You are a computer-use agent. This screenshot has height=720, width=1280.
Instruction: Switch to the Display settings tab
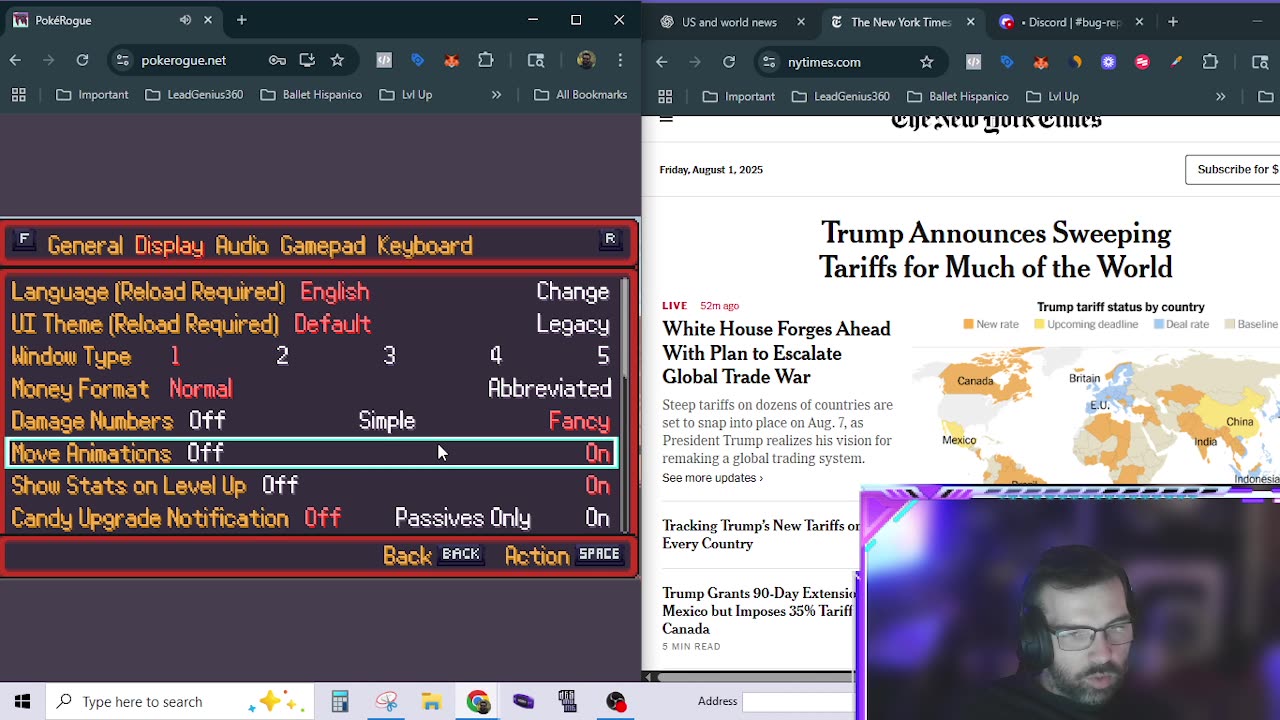[169, 246]
